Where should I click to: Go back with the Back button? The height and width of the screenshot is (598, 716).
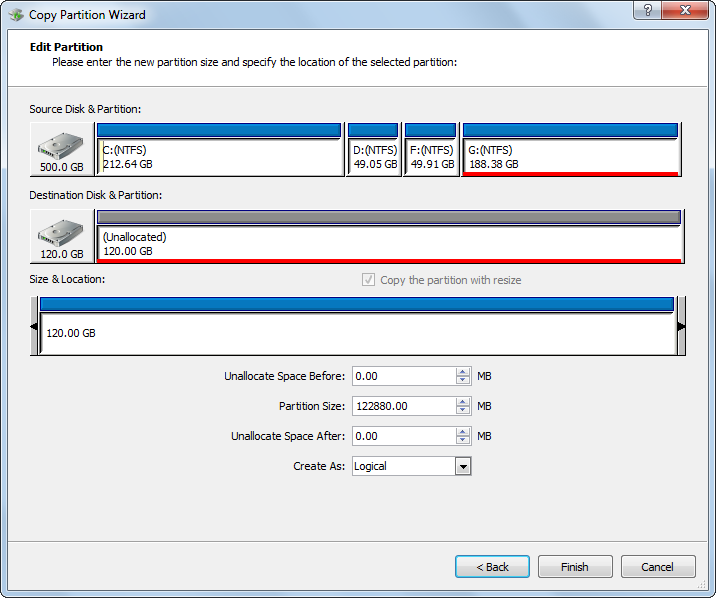click(492, 567)
